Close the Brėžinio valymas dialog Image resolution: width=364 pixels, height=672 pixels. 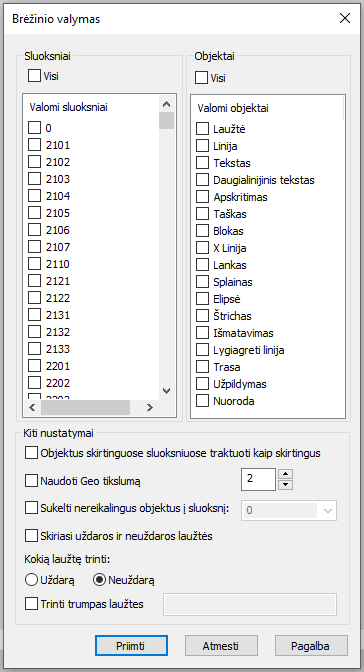click(345, 18)
